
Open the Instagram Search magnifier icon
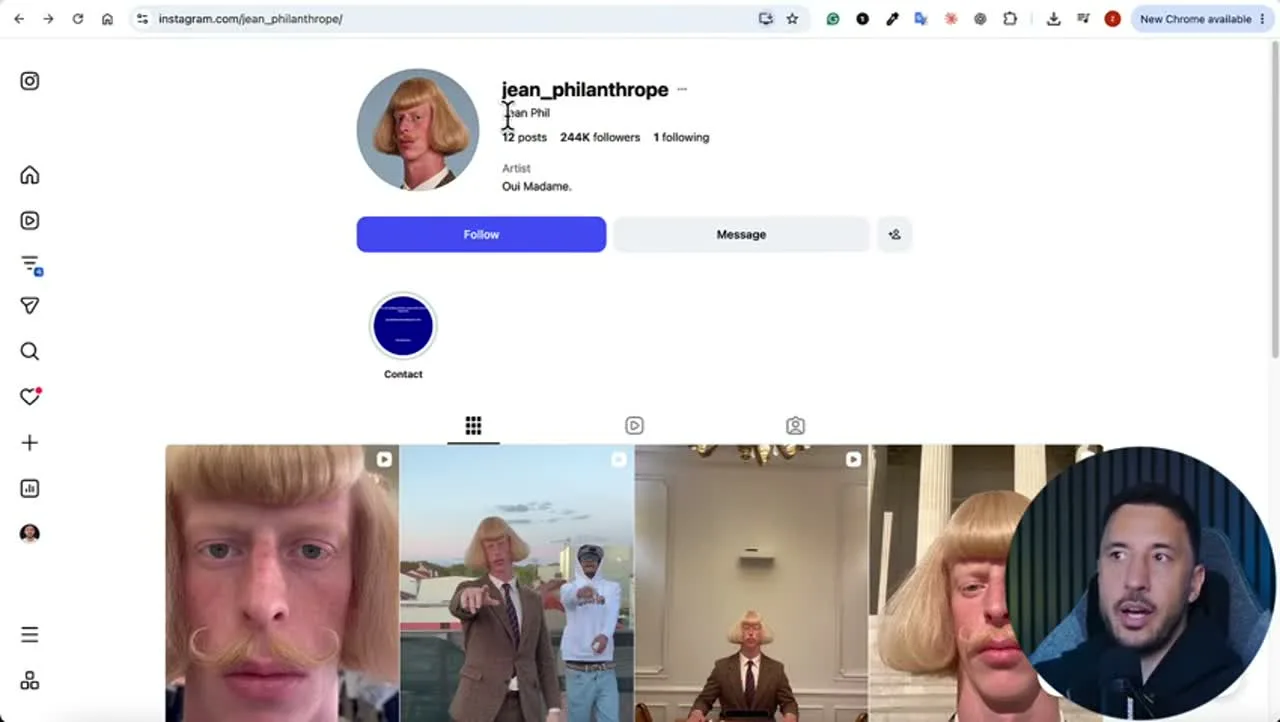[30, 351]
